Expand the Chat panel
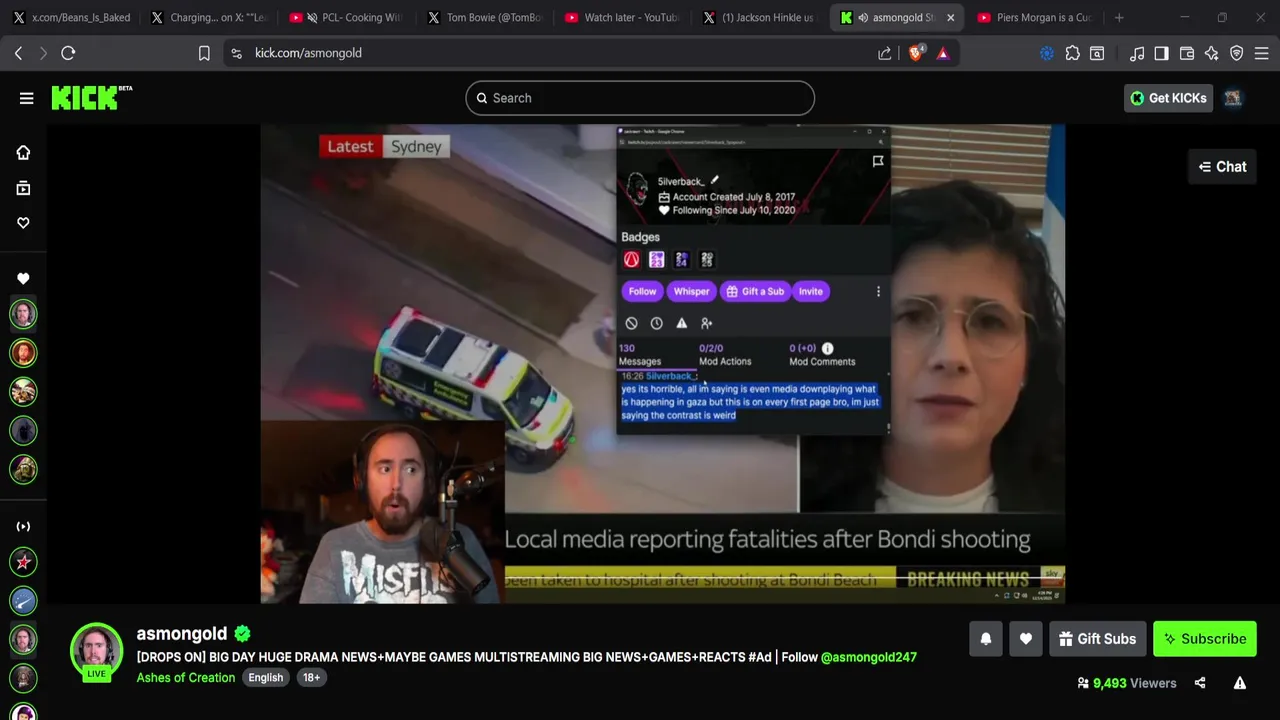The height and width of the screenshot is (720, 1280). pyautogui.click(x=1222, y=167)
